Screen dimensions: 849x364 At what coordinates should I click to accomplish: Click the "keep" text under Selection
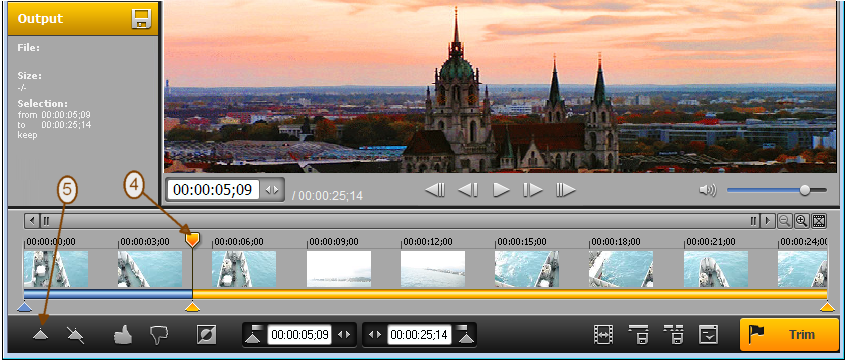(x=27, y=135)
